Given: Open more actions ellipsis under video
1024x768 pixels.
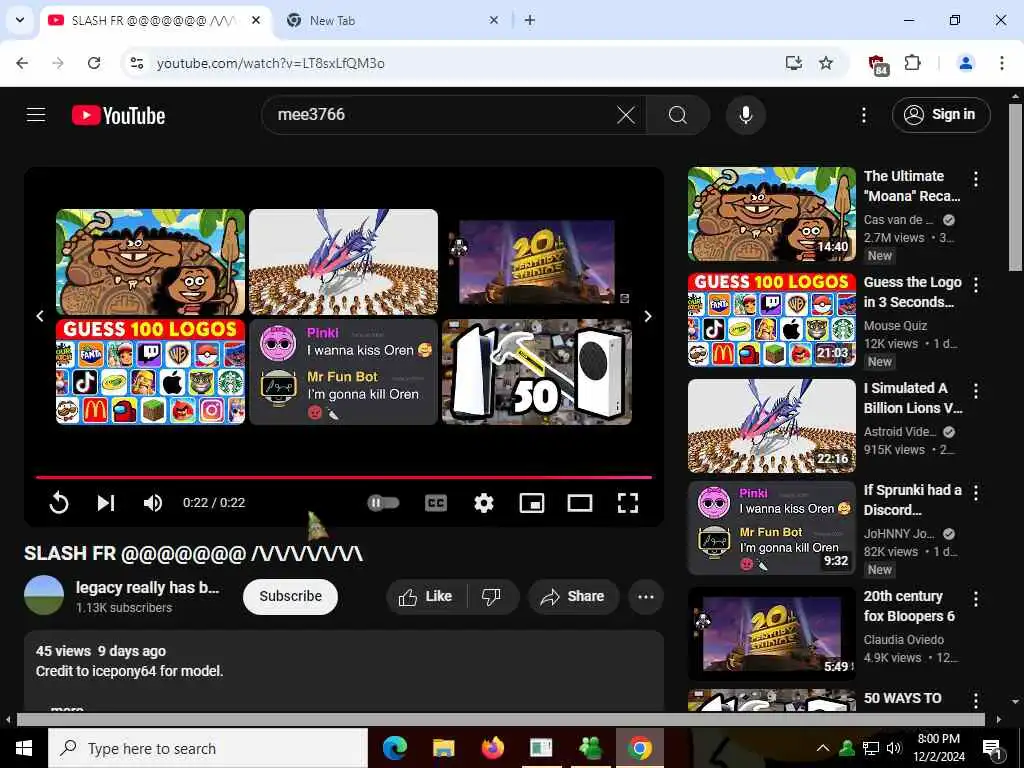Looking at the screenshot, I should click(x=646, y=596).
